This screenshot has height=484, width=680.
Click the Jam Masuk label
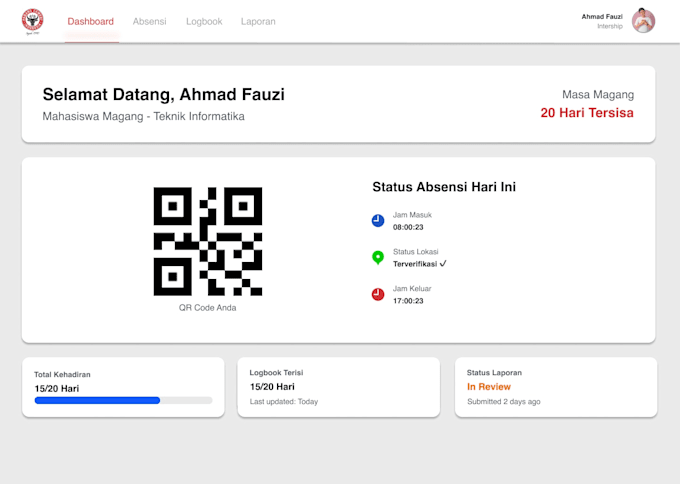coord(412,215)
